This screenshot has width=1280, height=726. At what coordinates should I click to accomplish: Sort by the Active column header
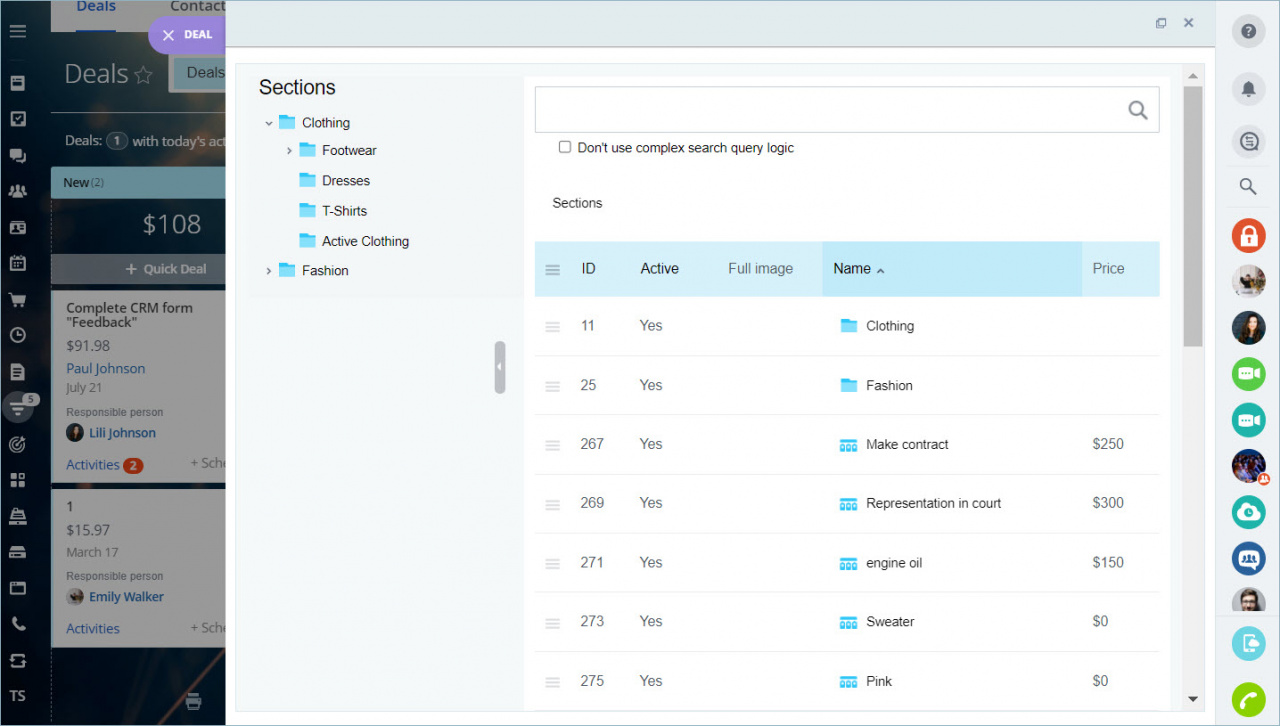[659, 269]
